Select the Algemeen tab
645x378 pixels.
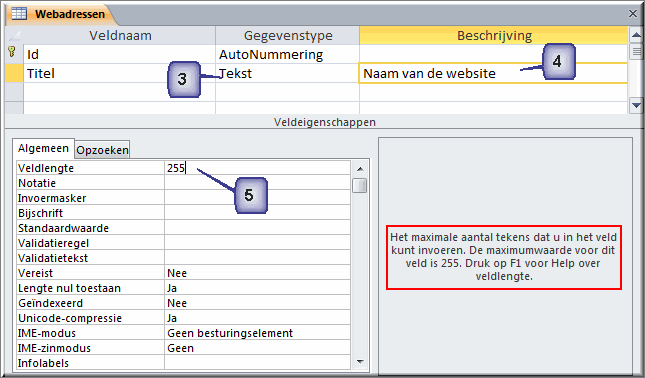coord(43,148)
